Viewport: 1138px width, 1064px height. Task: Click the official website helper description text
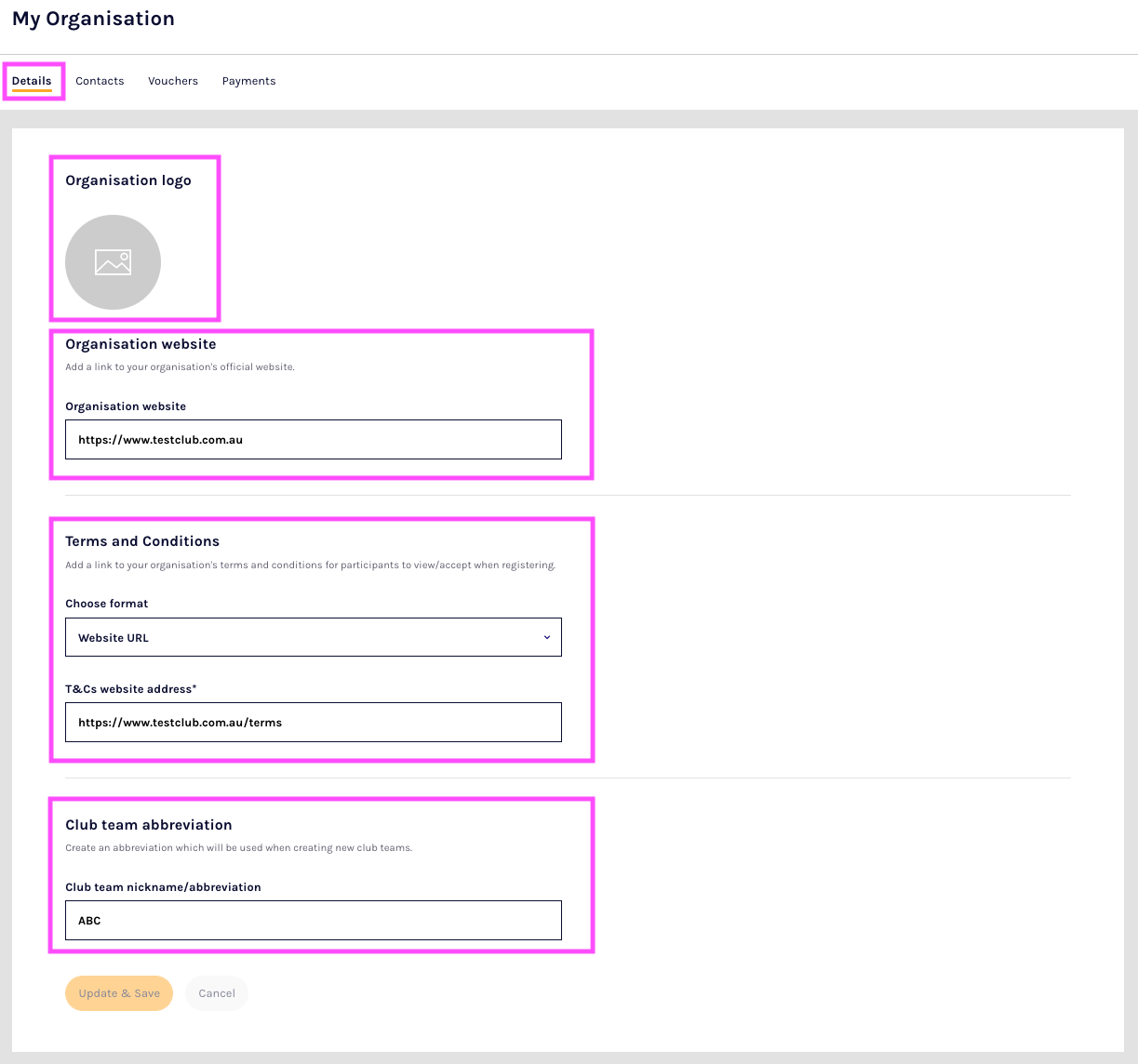click(180, 367)
